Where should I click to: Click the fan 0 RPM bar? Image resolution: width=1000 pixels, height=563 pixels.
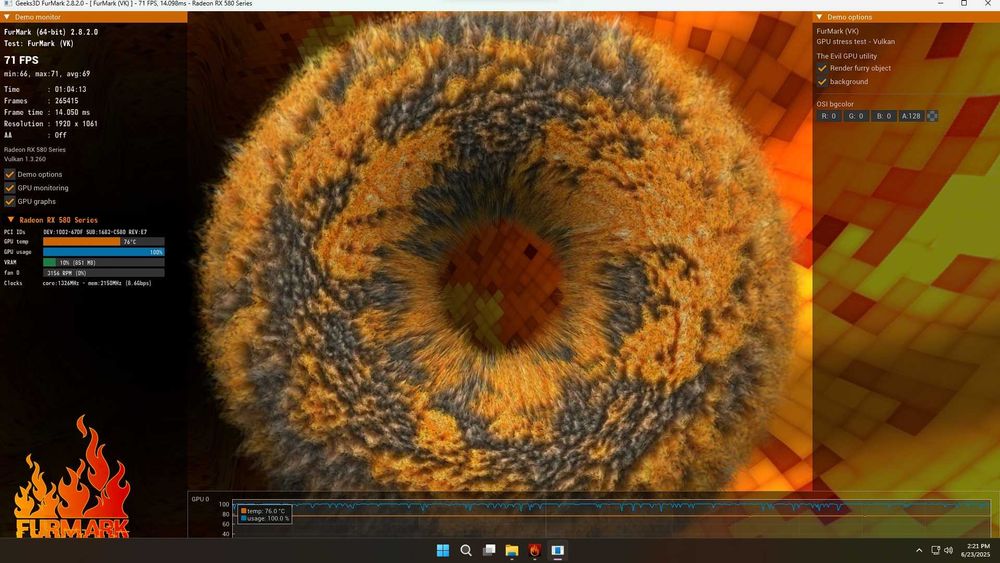pos(103,273)
